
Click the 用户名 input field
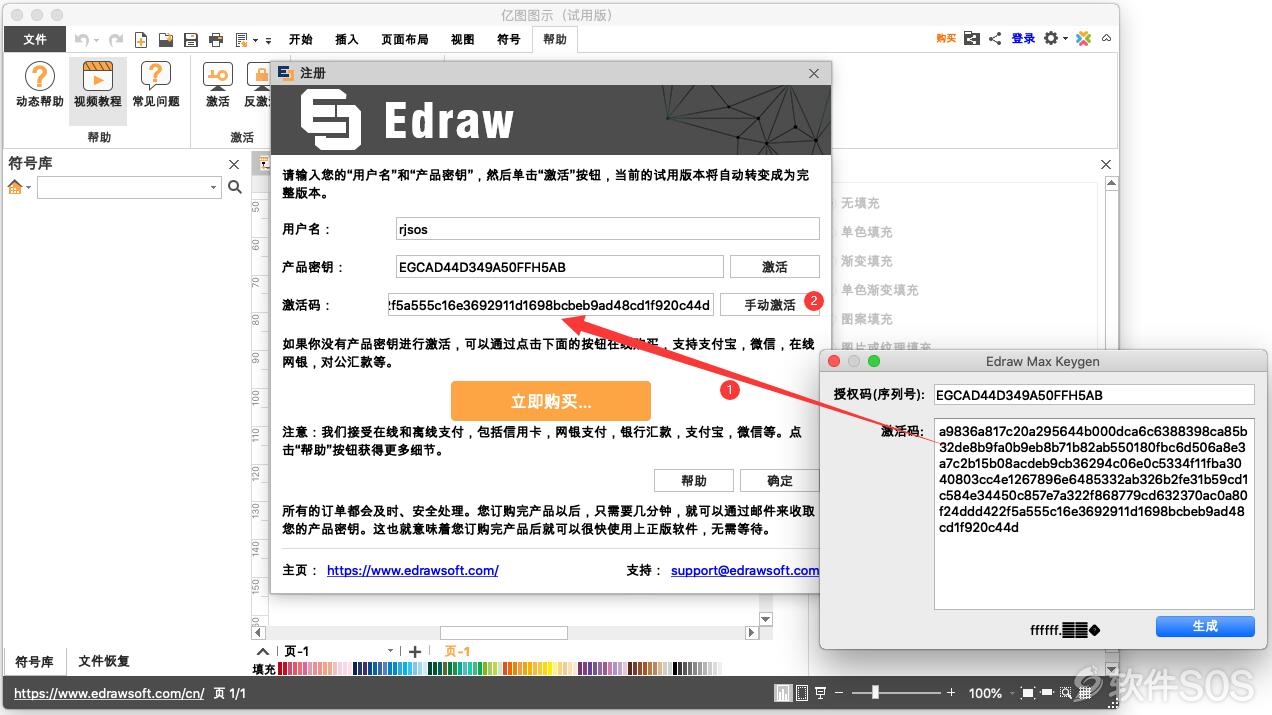(x=608, y=229)
